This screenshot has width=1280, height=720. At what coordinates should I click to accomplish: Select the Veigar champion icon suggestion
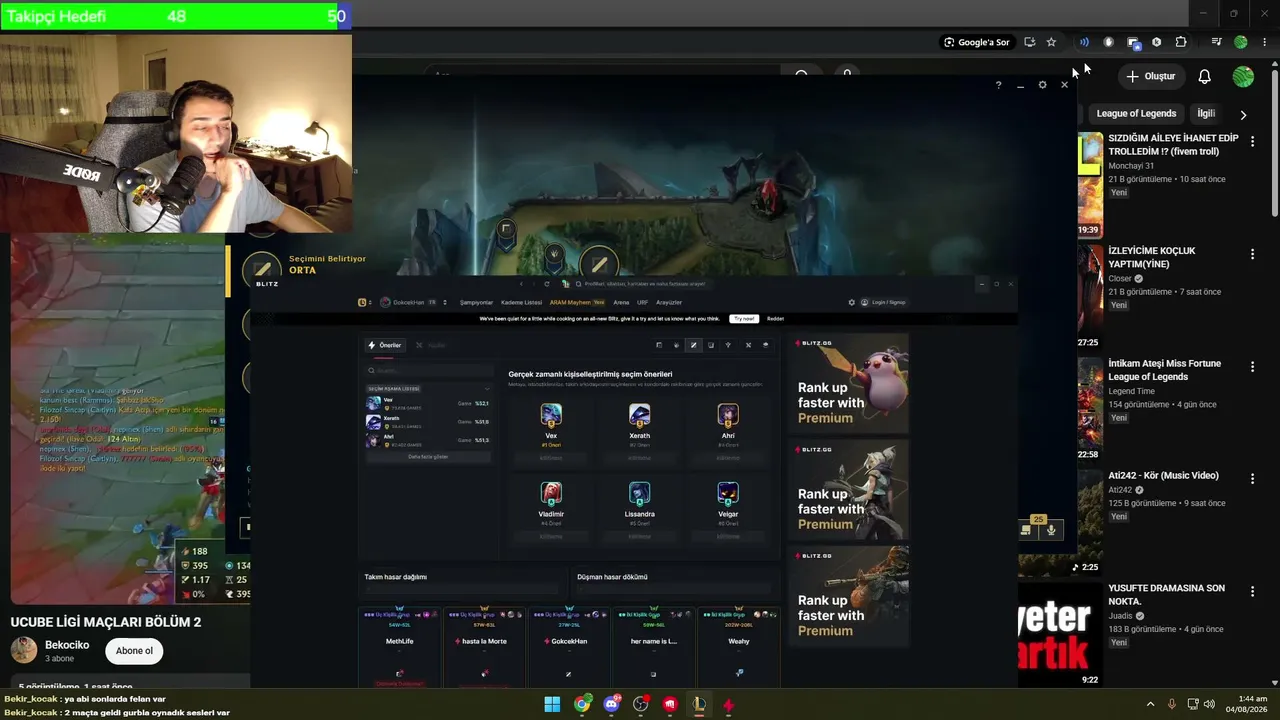coord(728,493)
